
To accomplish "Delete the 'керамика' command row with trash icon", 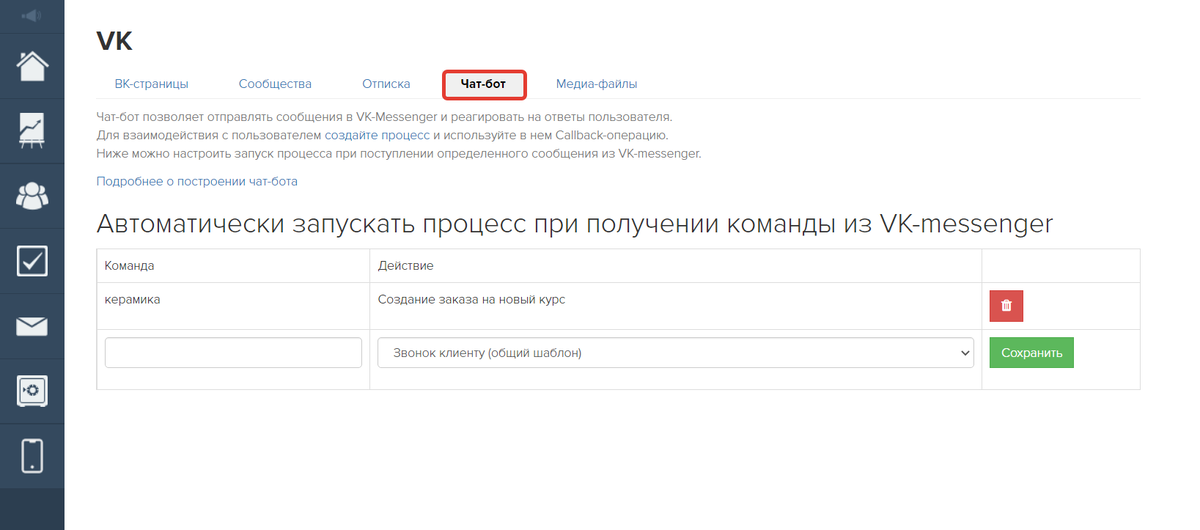I will coord(1006,306).
